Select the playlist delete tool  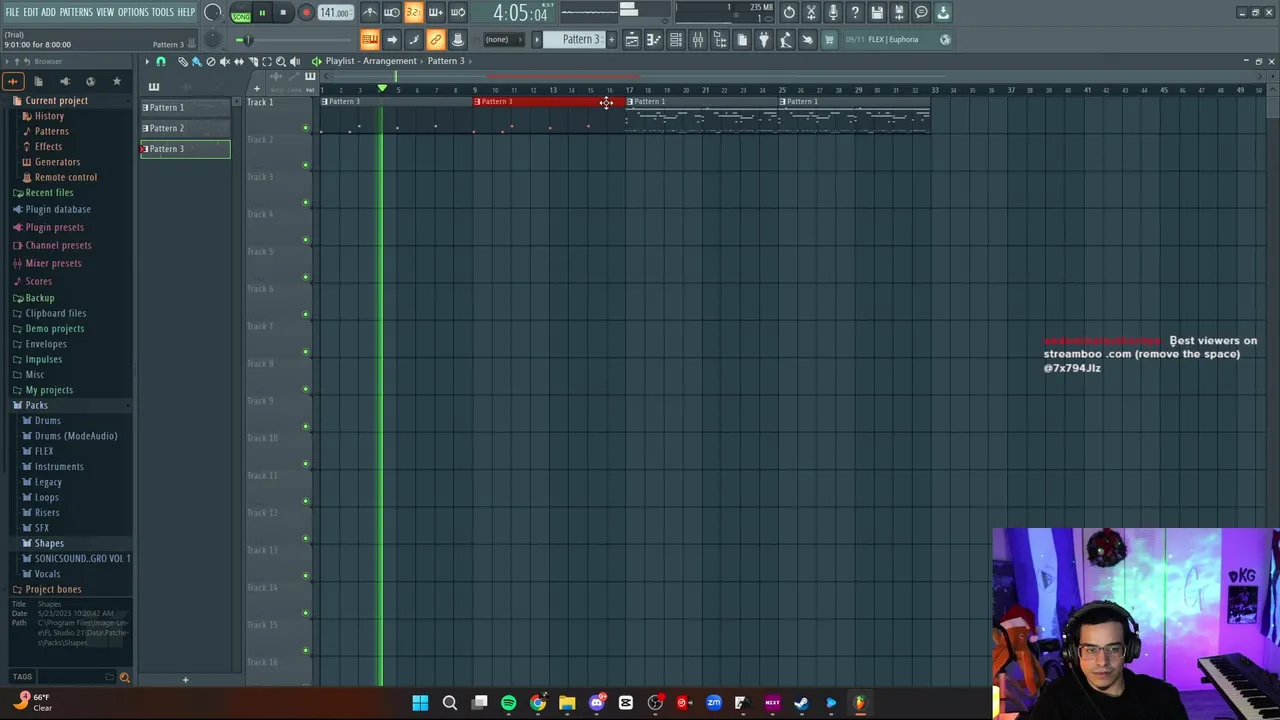coord(210,62)
